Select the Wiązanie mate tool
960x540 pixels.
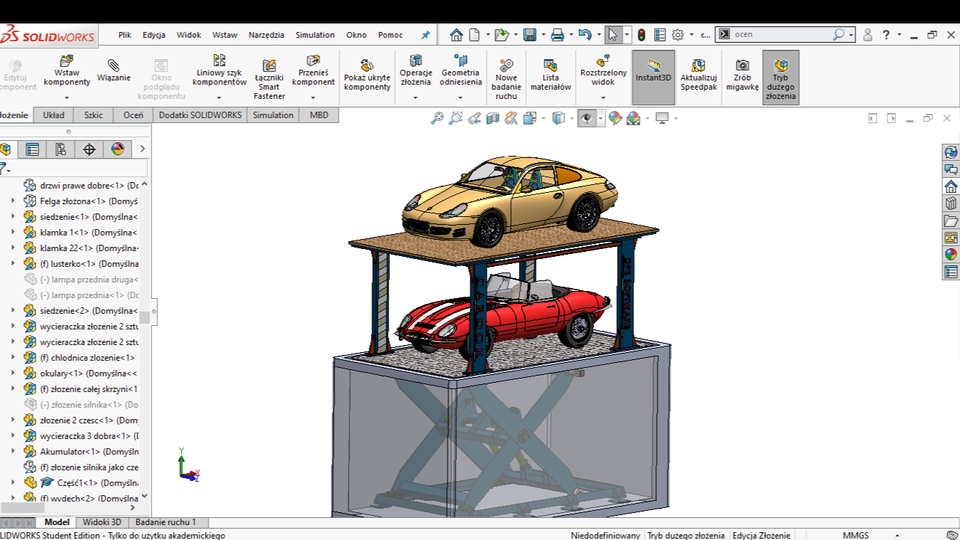click(x=113, y=70)
